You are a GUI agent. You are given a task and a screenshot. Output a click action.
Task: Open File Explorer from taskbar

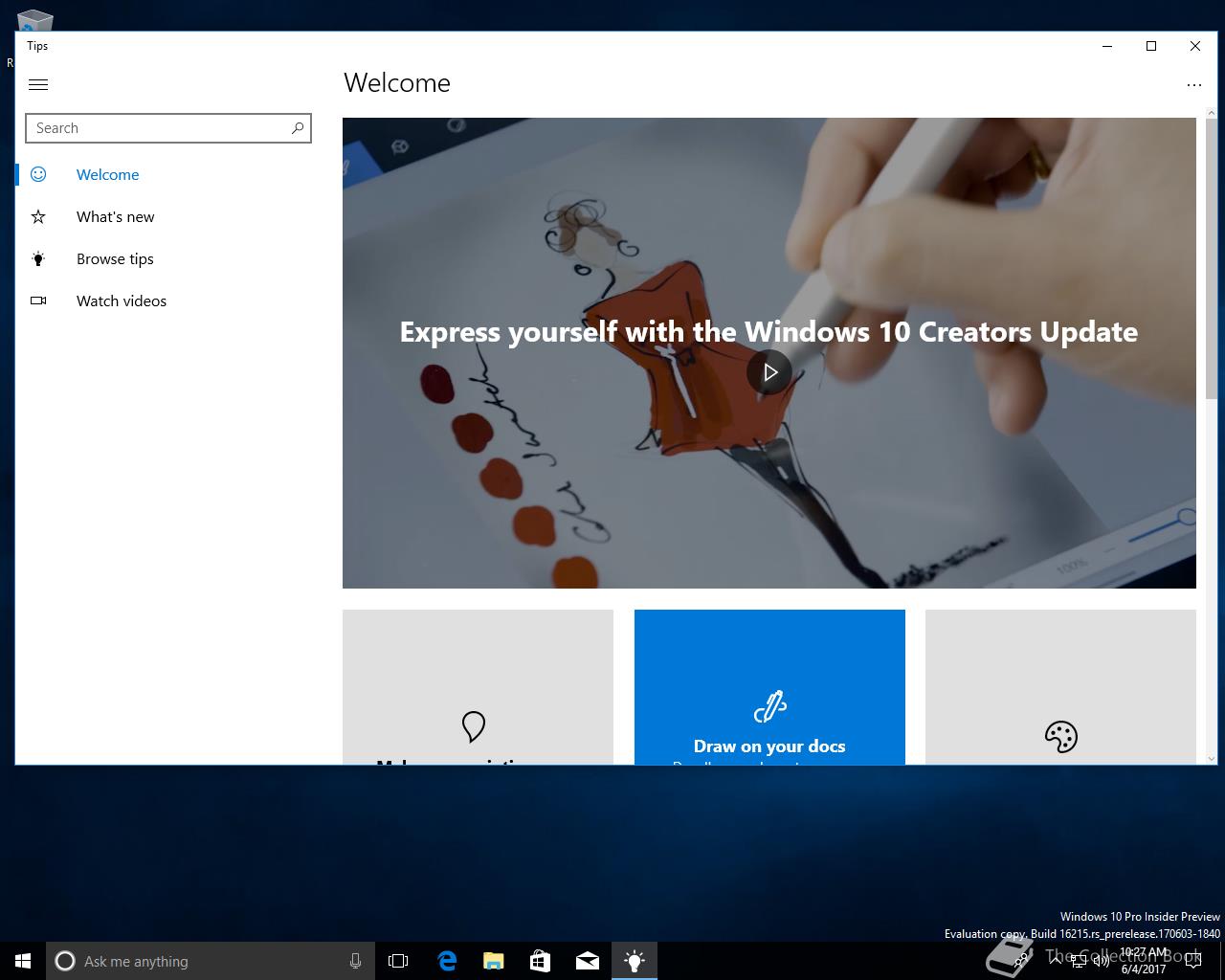(x=493, y=961)
